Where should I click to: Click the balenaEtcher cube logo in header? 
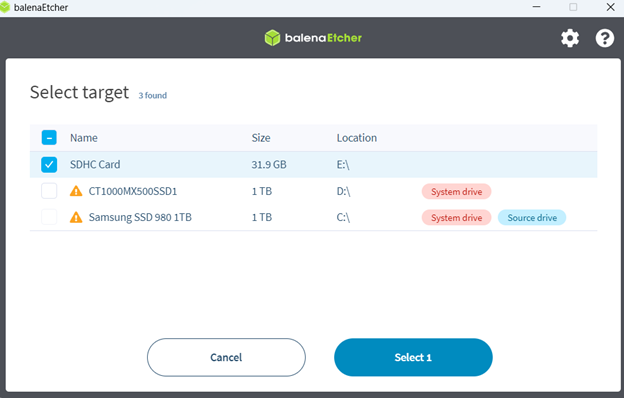click(x=273, y=38)
